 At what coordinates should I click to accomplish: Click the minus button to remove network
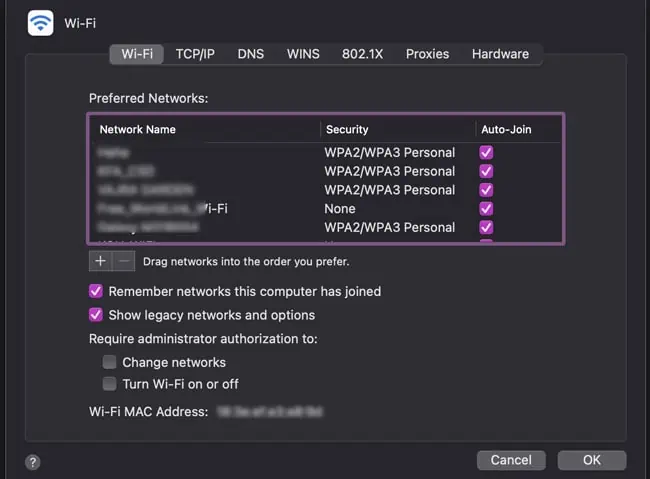pyautogui.click(x=123, y=261)
